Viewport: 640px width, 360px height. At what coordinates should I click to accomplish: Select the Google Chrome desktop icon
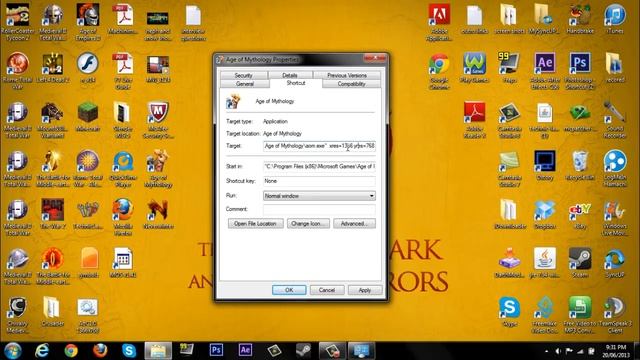(439, 71)
